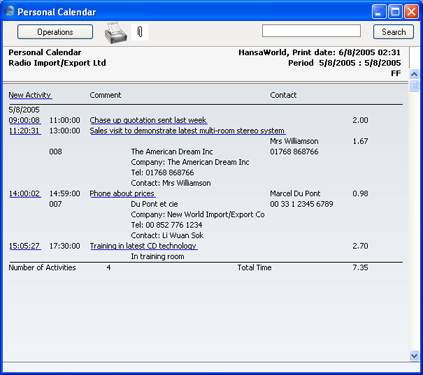
Task: Open attachments via the paperclip icon
Action: click(x=140, y=32)
